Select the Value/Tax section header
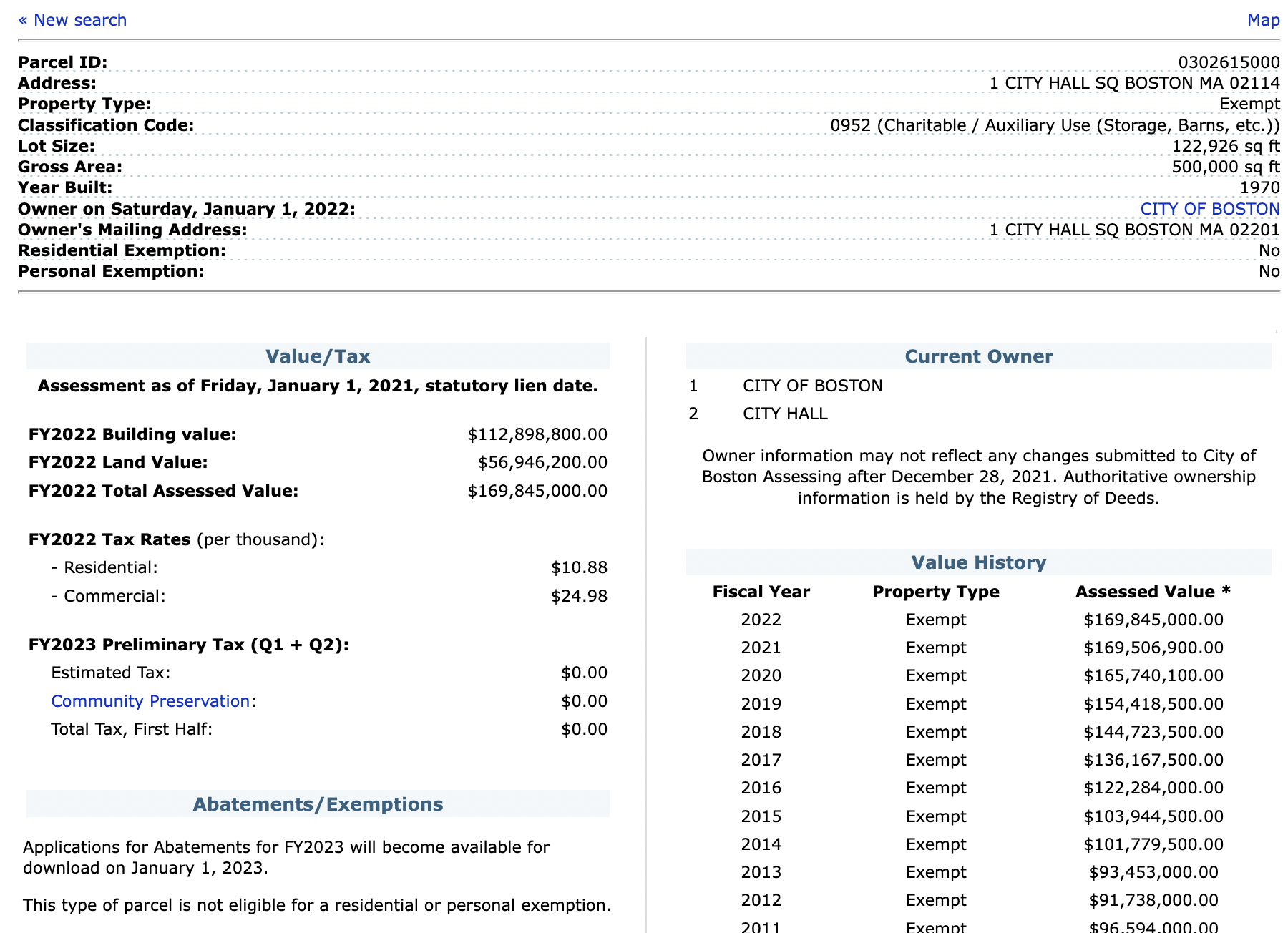 318,356
